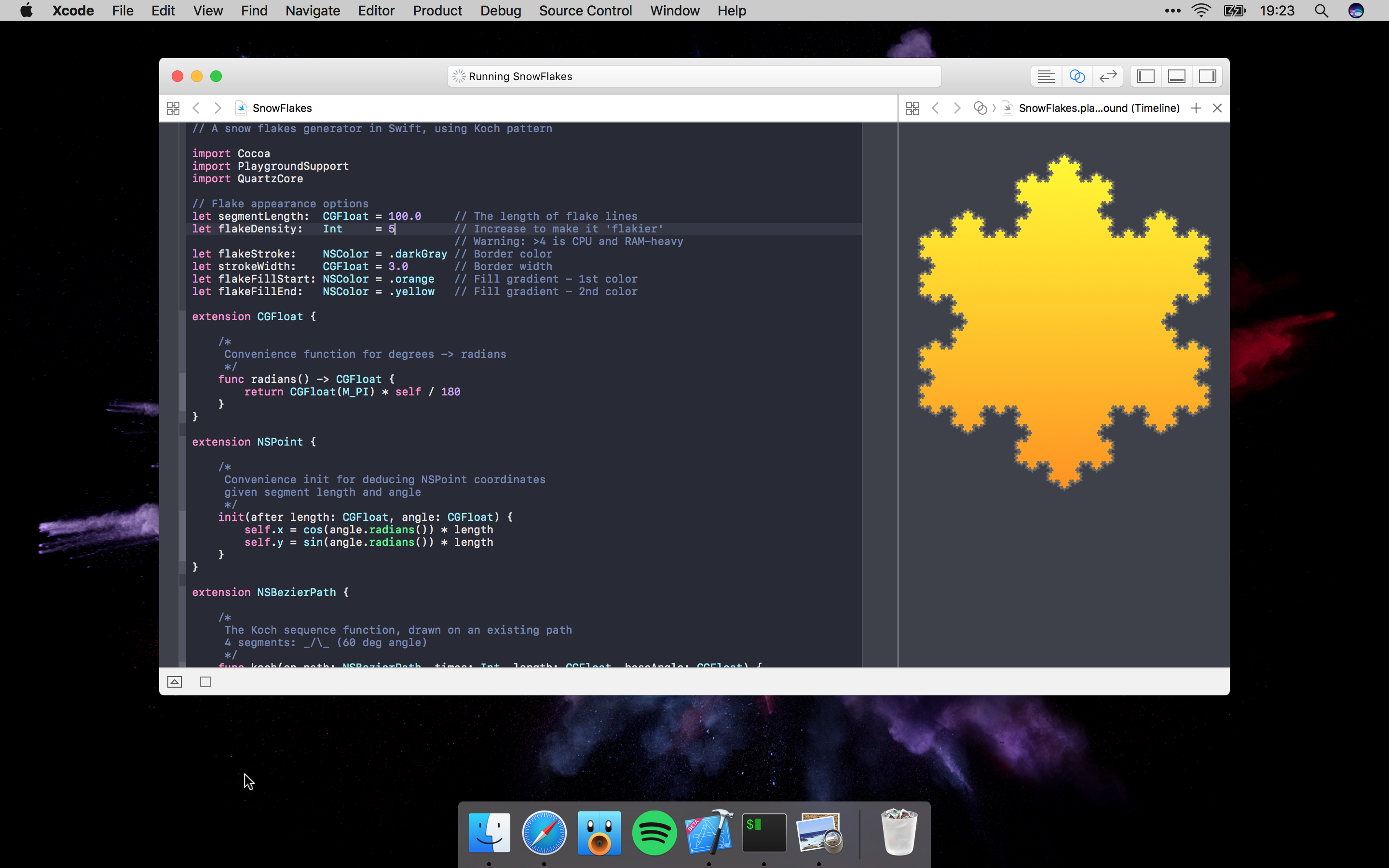
Task: Toggle the Utilities inspector panel
Action: (1207, 76)
